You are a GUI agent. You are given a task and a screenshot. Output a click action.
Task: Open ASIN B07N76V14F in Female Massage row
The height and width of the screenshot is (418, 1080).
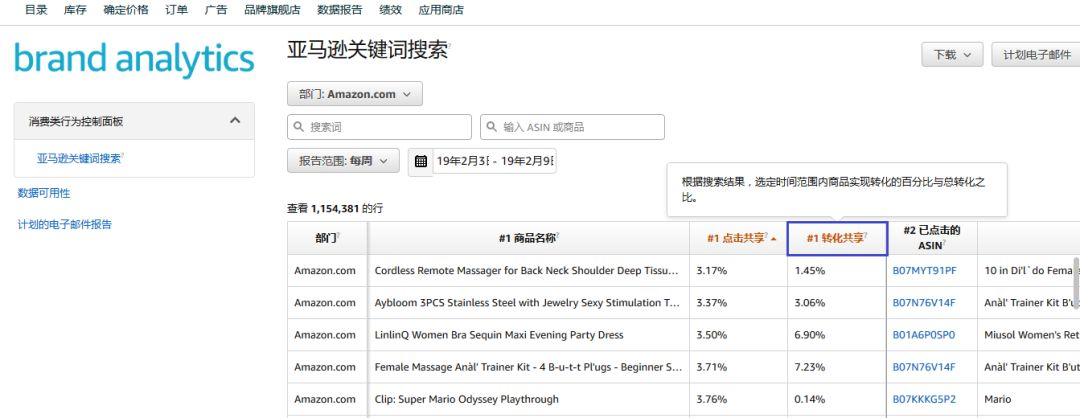[924, 367]
